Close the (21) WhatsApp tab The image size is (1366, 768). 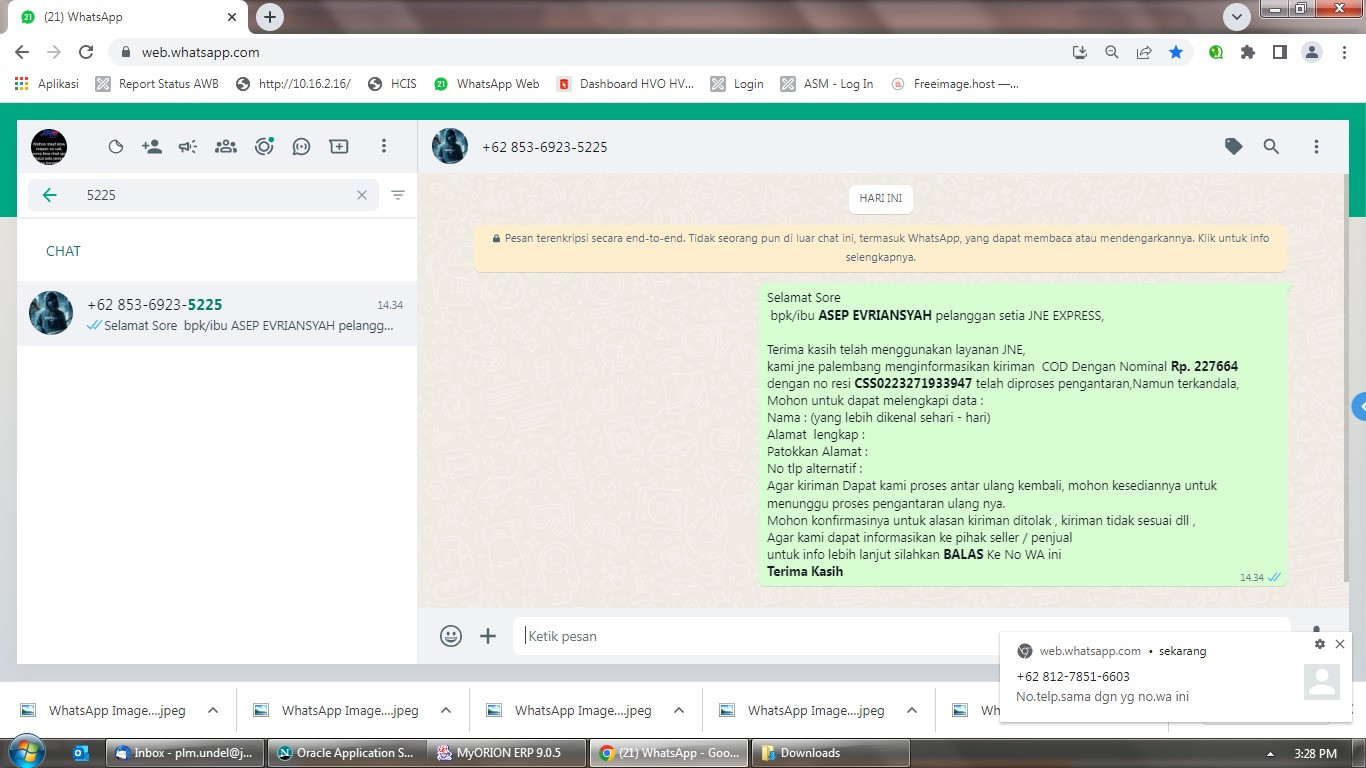pos(232,17)
